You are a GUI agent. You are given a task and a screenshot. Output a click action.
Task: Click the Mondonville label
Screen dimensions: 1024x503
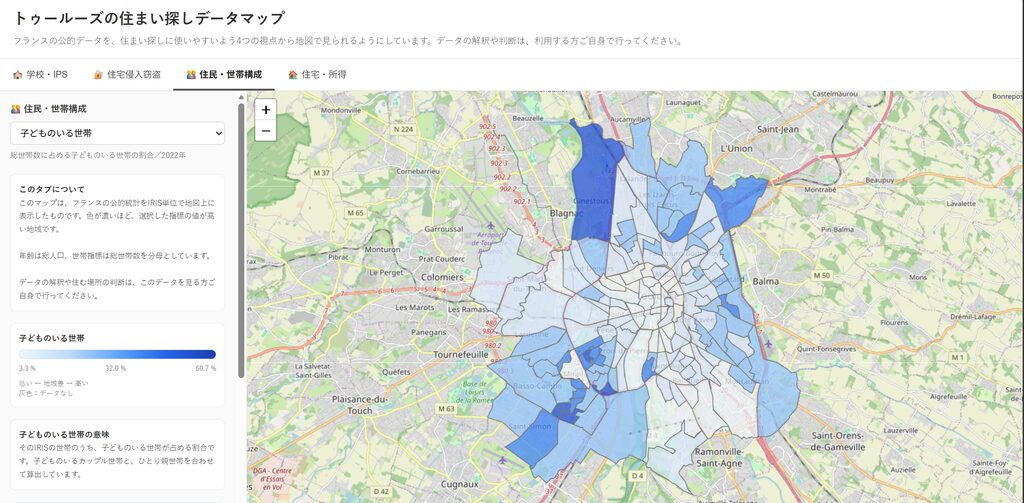coord(340,110)
